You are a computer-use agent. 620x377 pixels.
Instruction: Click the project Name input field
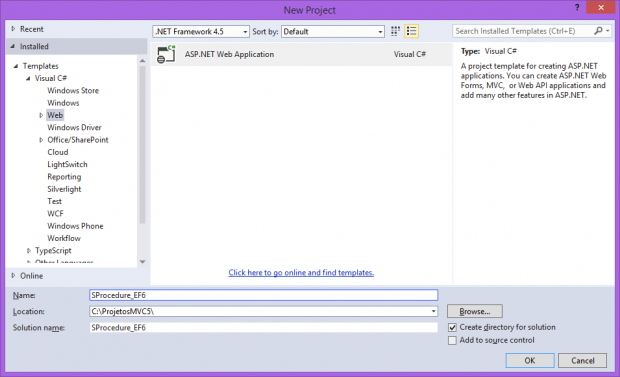click(264, 295)
